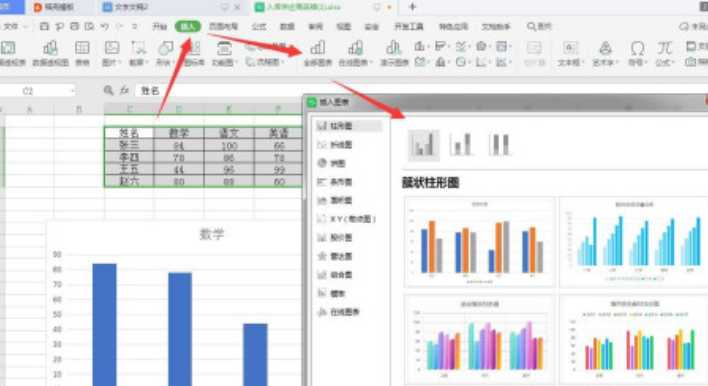Choose the stacked column subtype thumbnail
Screen dimensions: 708x386
pos(461,145)
